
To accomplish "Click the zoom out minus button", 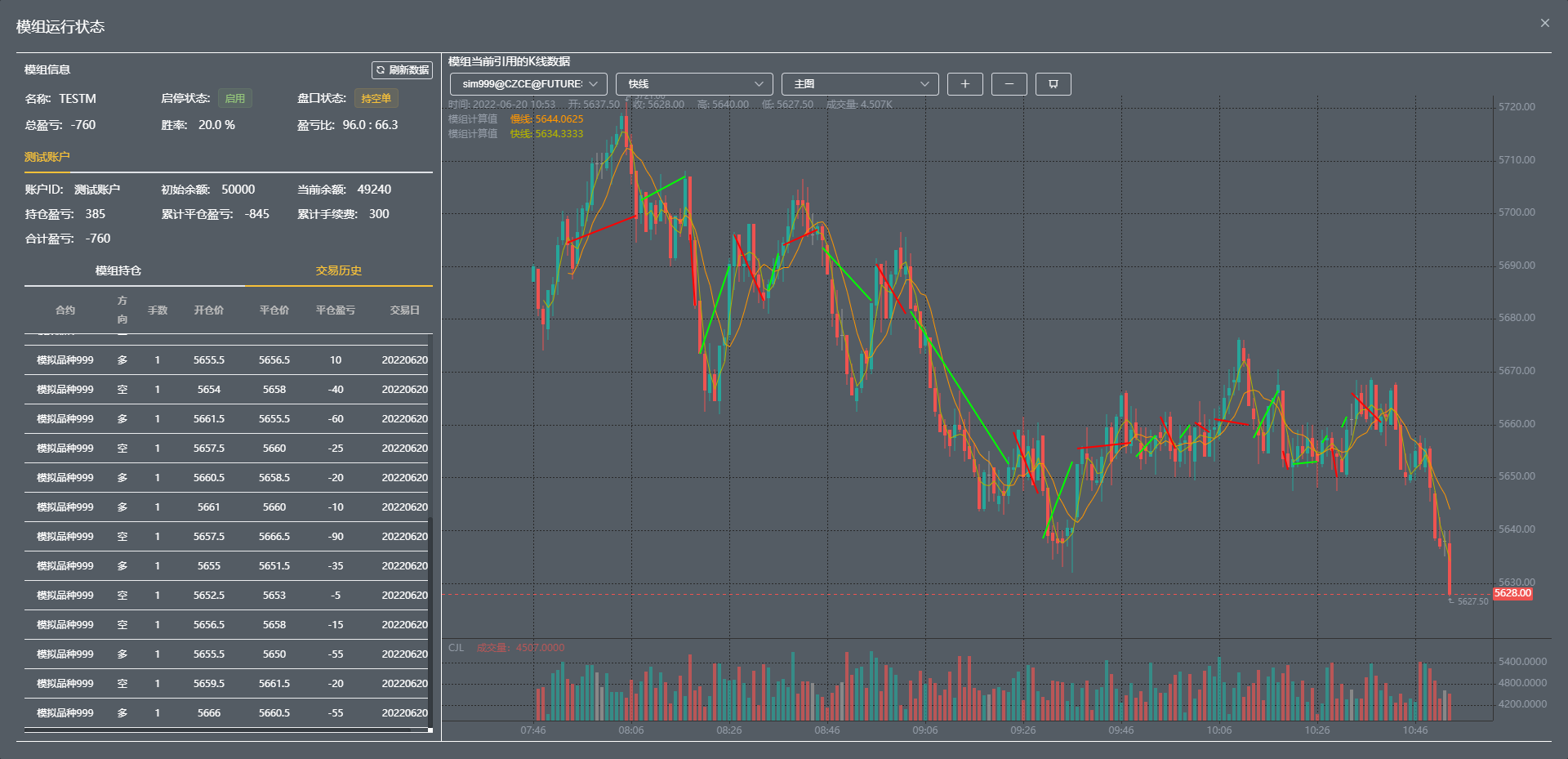I will click(1009, 84).
